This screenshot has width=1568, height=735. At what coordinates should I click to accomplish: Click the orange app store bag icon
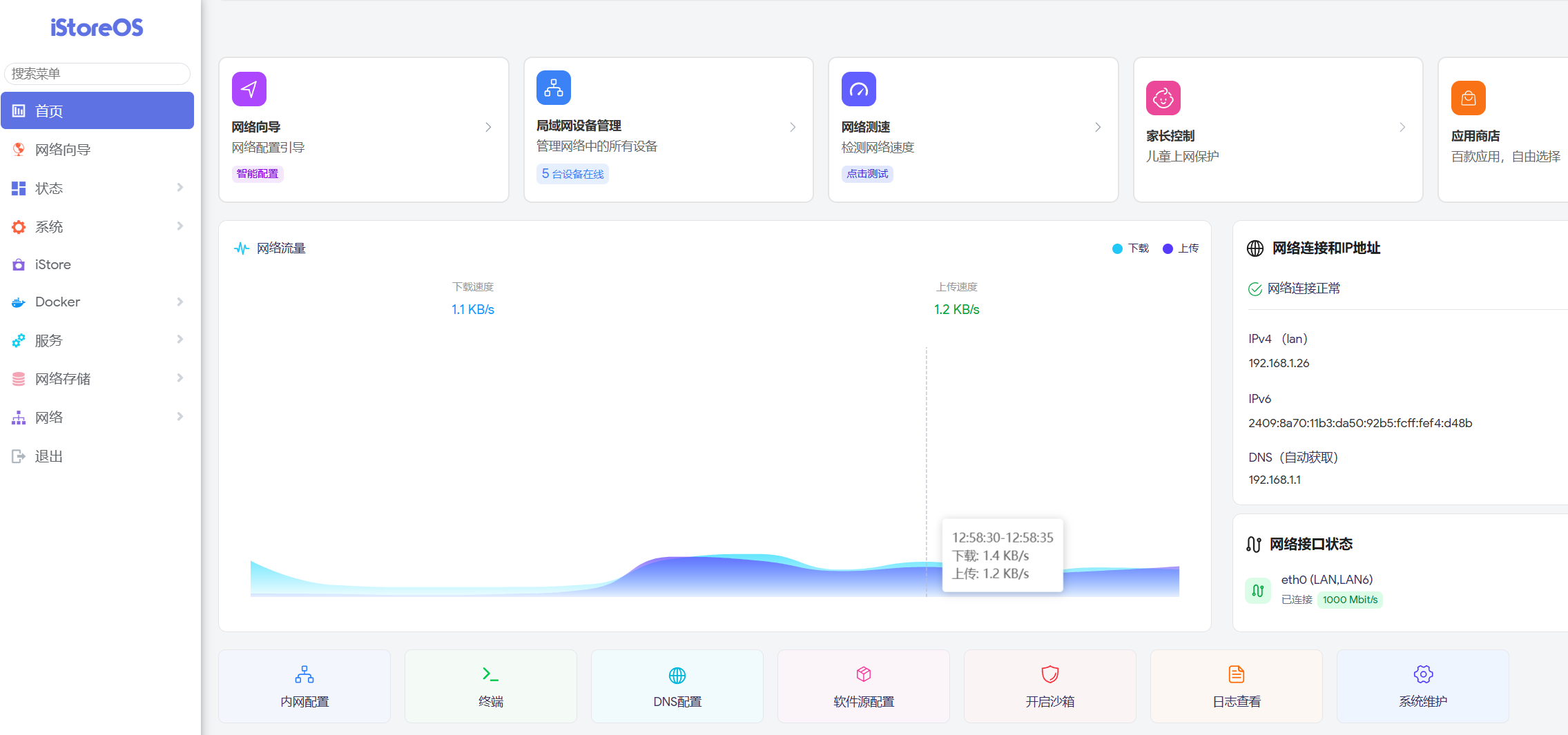point(1468,98)
